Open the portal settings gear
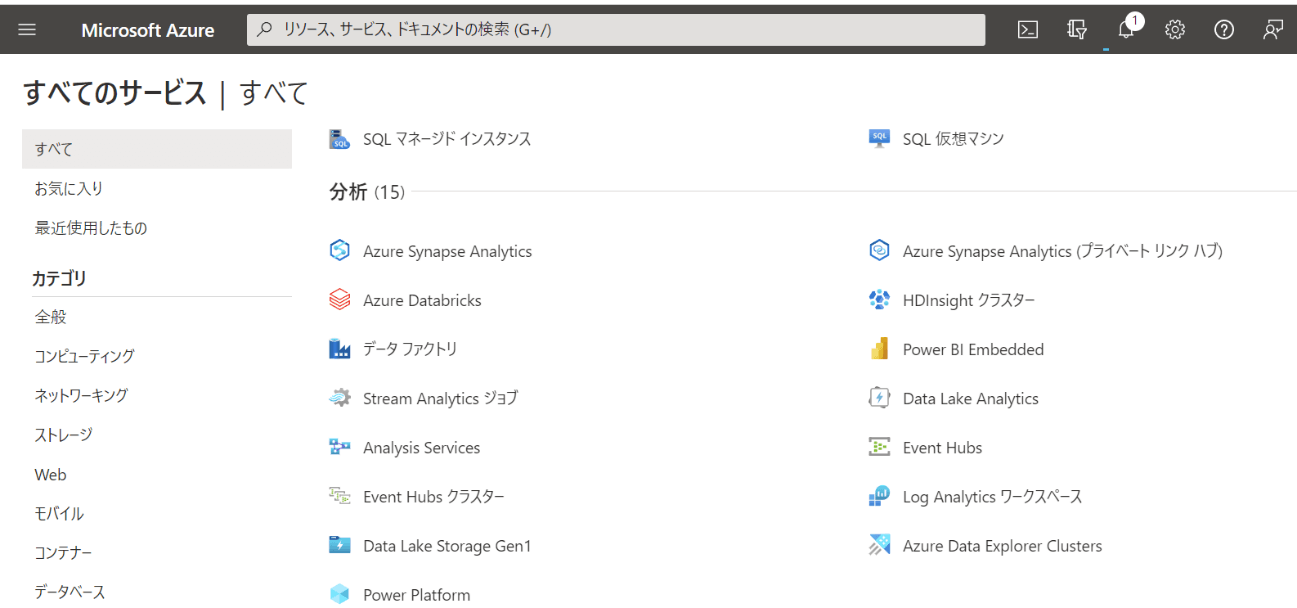The image size is (1297, 608). 1175,30
